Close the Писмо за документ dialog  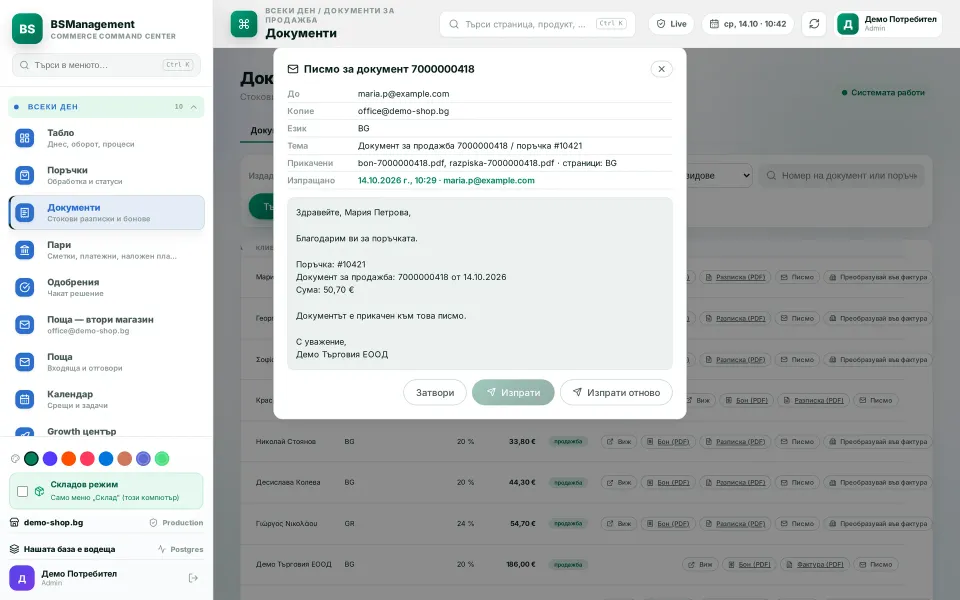click(x=661, y=69)
